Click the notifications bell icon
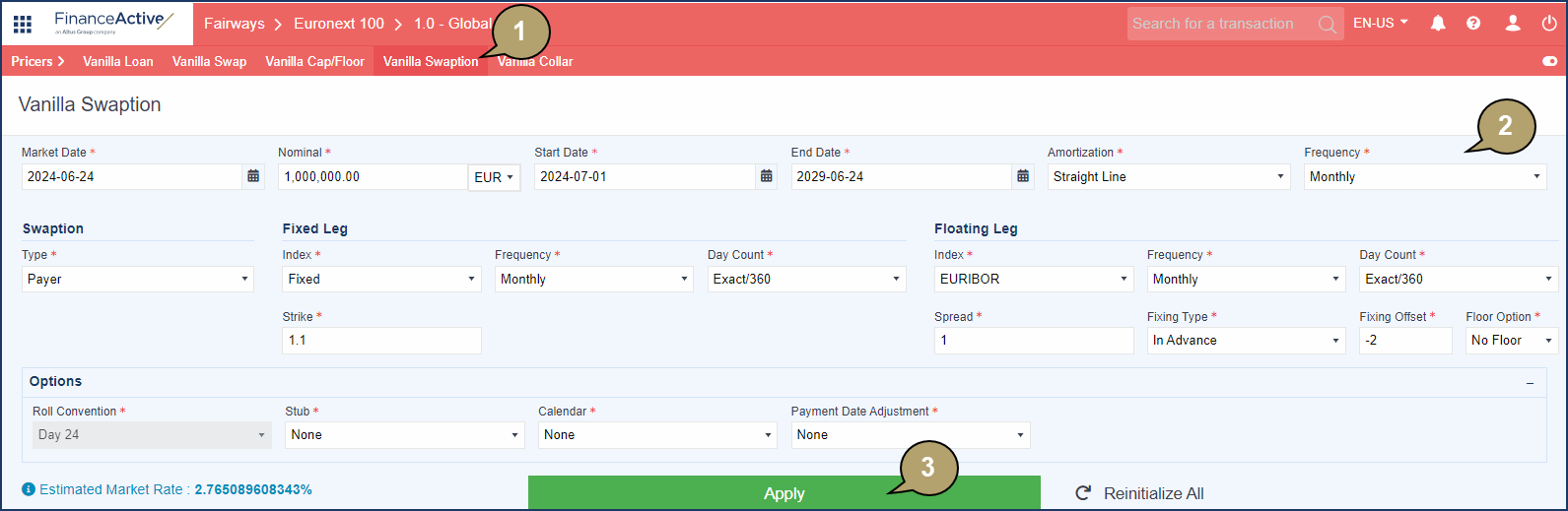The height and width of the screenshot is (511, 1568). [x=1438, y=24]
